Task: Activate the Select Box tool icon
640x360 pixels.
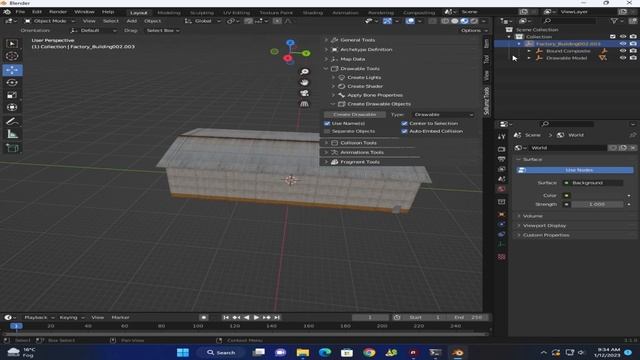Action: coord(12,43)
